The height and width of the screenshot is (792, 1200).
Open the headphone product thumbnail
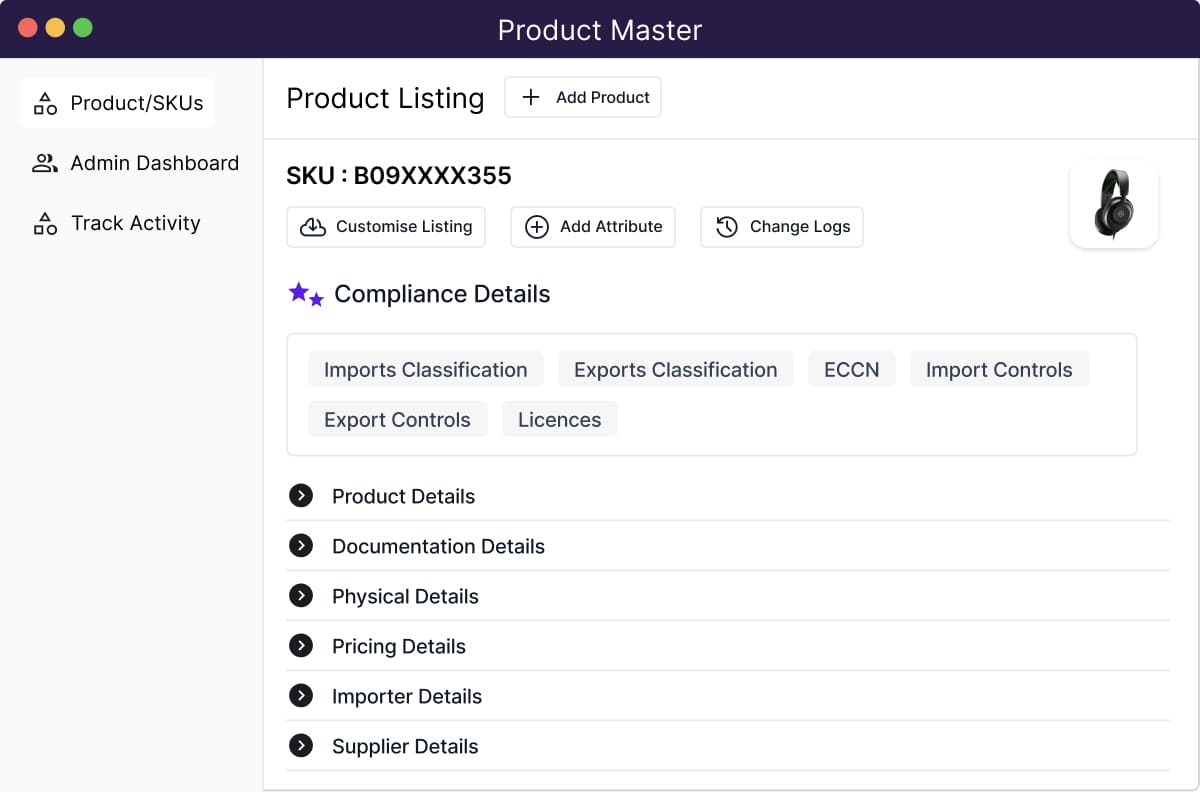(1113, 204)
